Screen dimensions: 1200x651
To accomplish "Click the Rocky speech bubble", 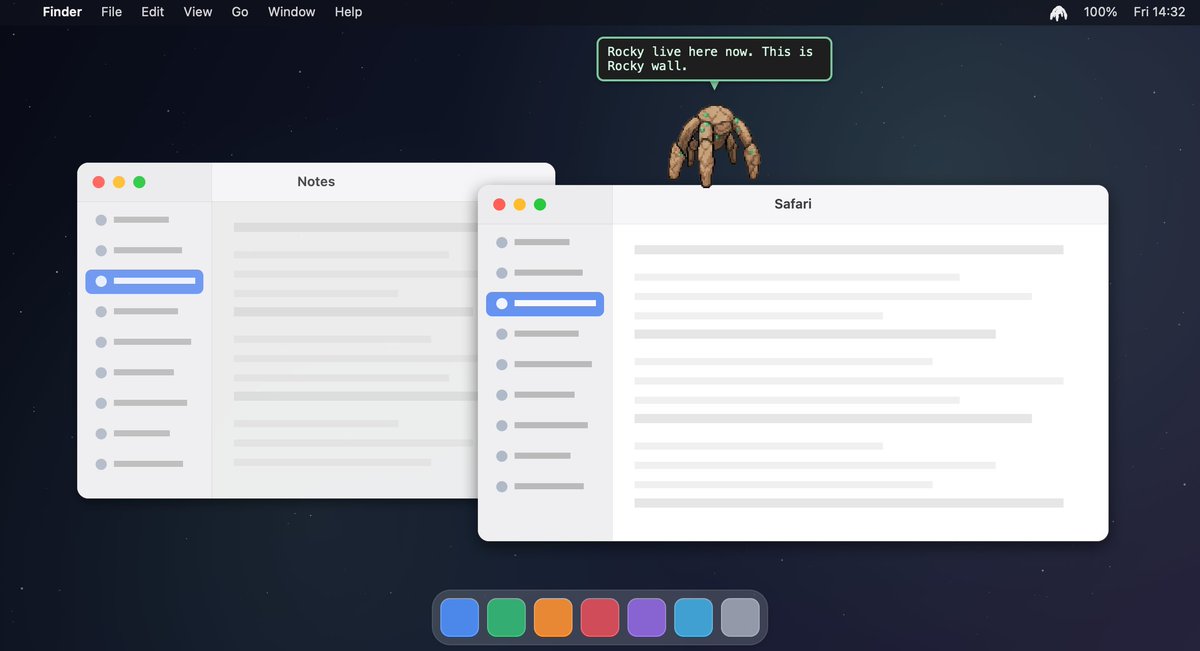I will pyautogui.click(x=714, y=59).
